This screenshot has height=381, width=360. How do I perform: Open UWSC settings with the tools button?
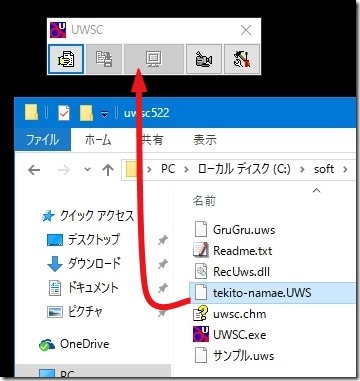tap(242, 59)
